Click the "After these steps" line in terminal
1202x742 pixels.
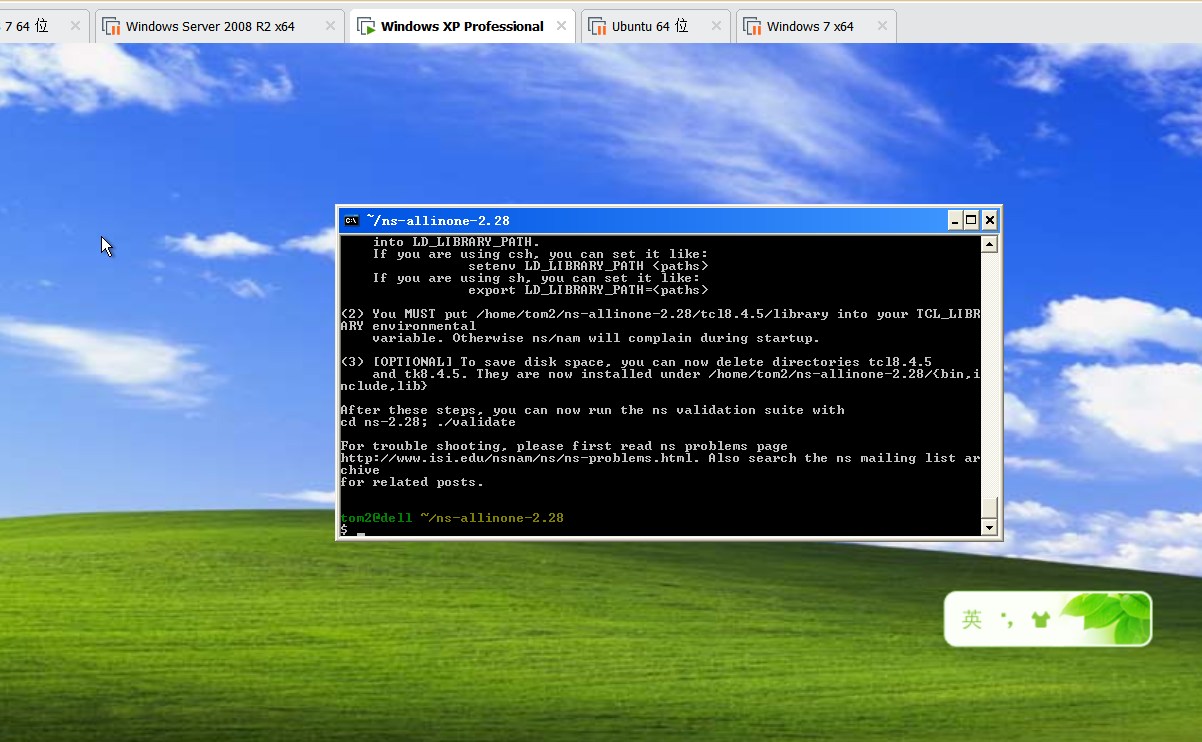pyautogui.click(x=592, y=410)
